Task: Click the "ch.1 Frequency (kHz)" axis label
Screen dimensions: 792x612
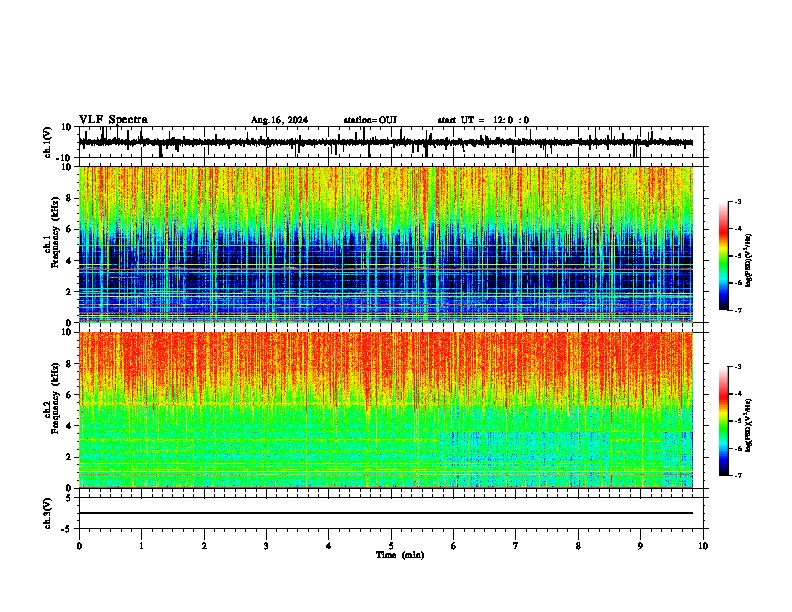Action: click(x=51, y=233)
